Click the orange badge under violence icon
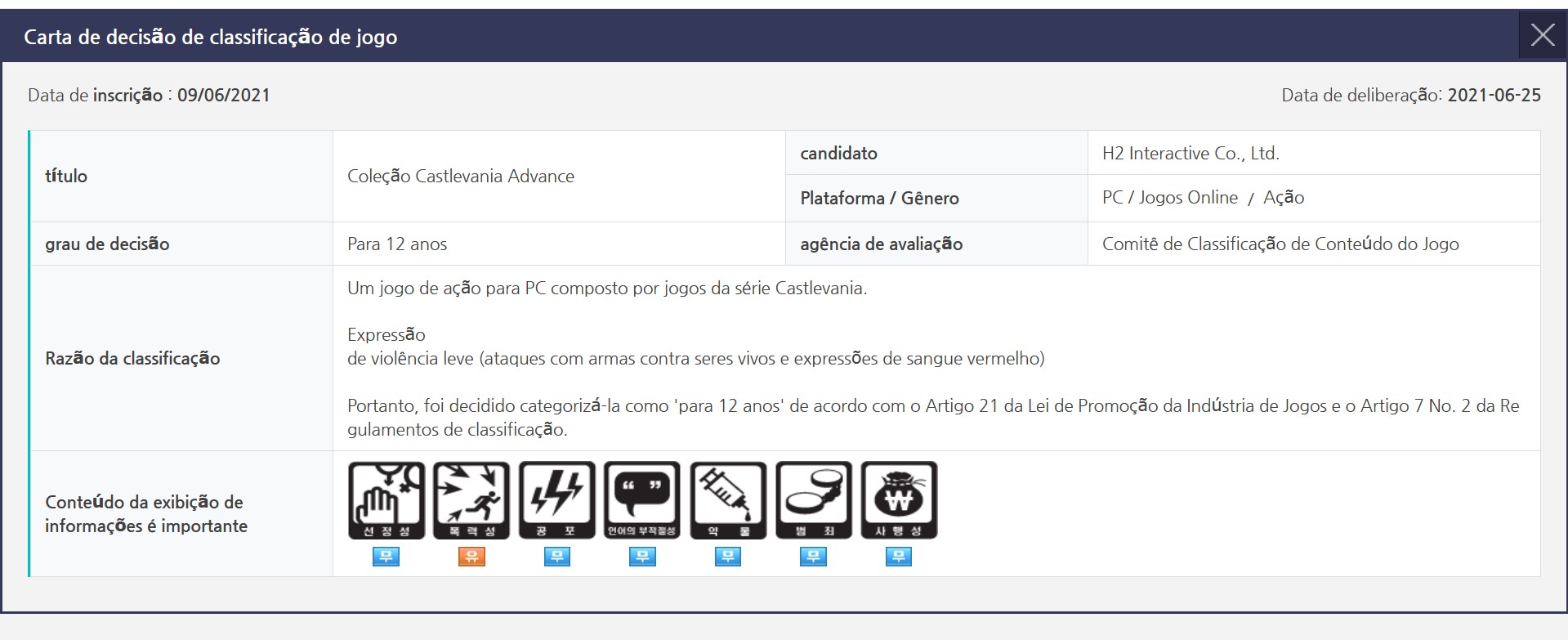The image size is (1568, 640). 471,557
